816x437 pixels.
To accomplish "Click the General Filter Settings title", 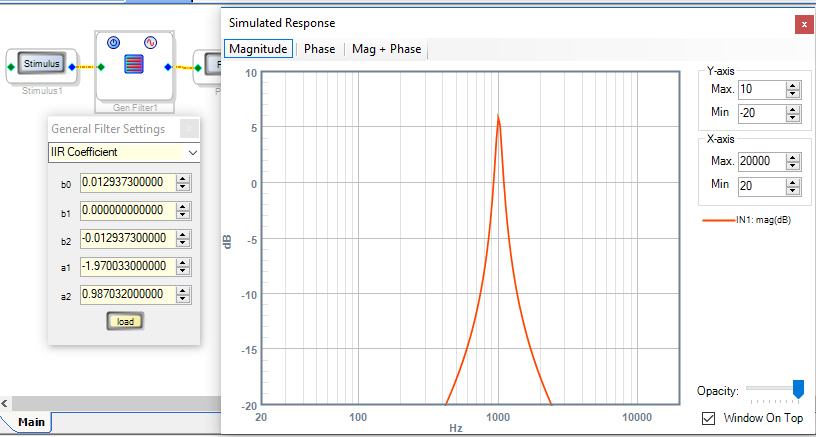I will [108, 128].
